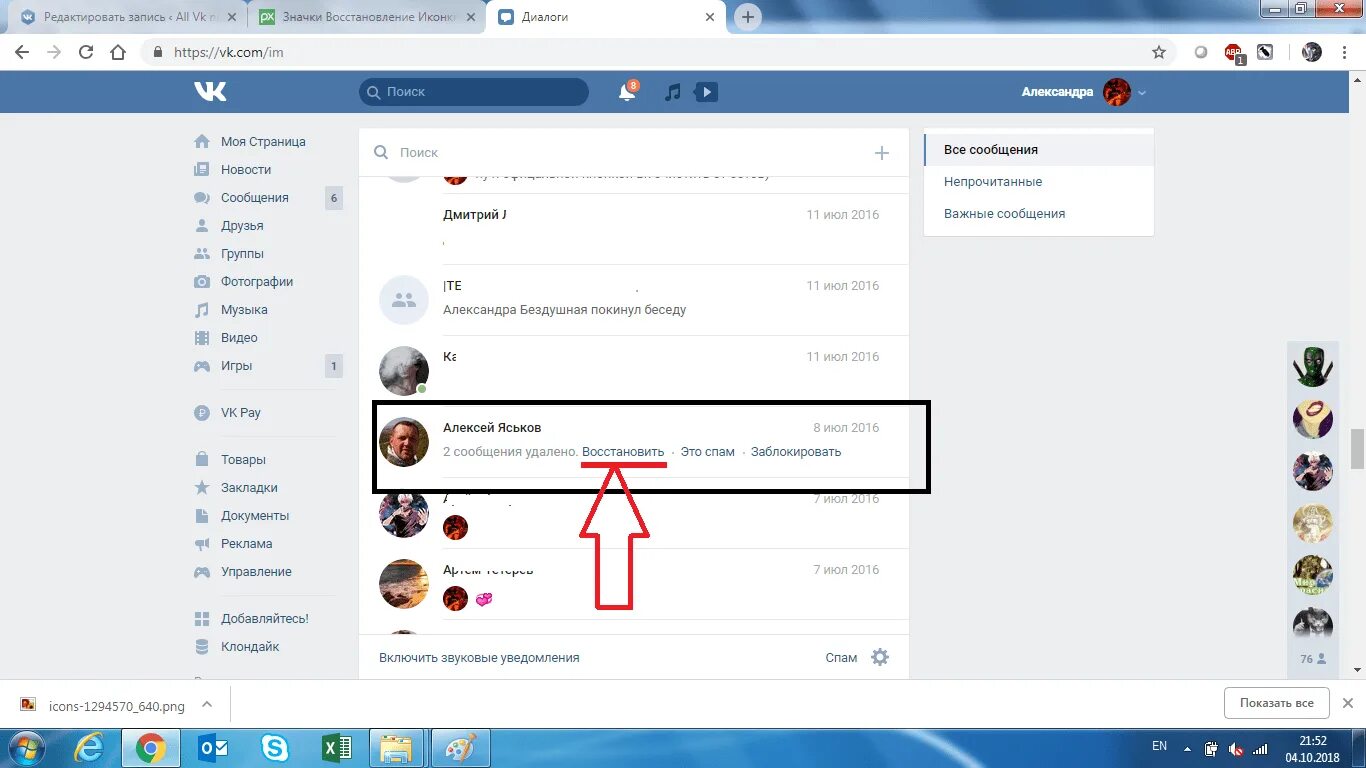
Task: Expand the Александра profile menu arrow
Action: pos(1142,93)
